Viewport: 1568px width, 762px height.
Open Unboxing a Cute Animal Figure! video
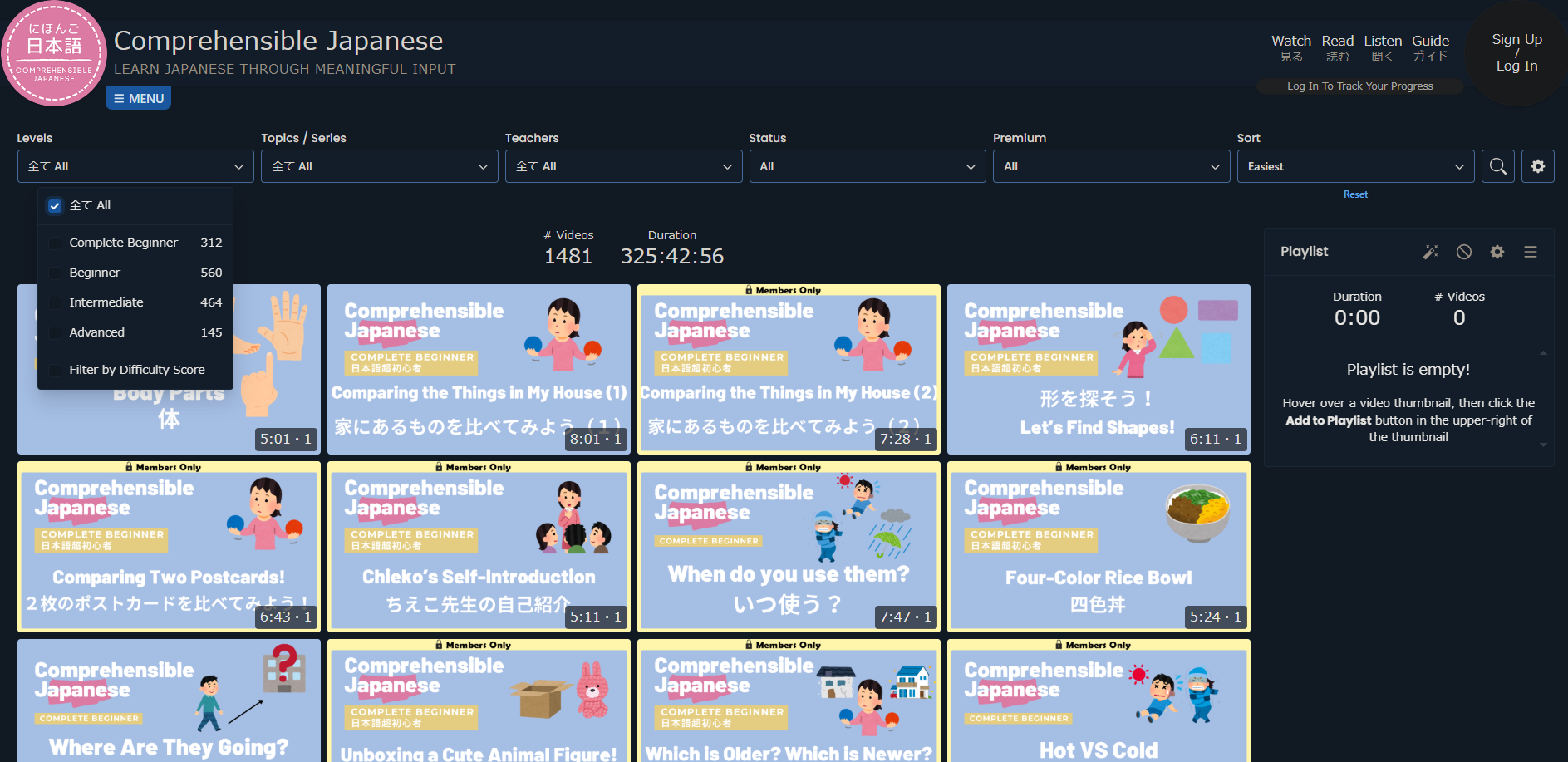[479, 701]
